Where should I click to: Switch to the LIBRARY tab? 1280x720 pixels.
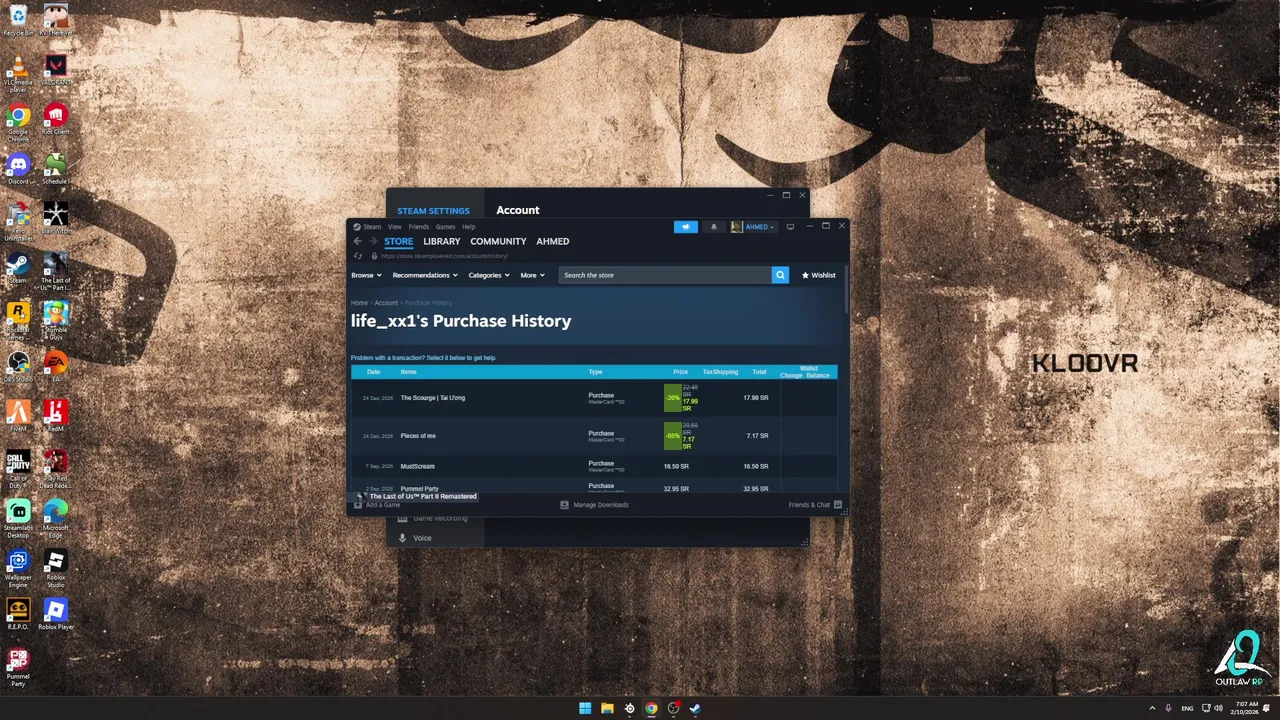pos(441,241)
